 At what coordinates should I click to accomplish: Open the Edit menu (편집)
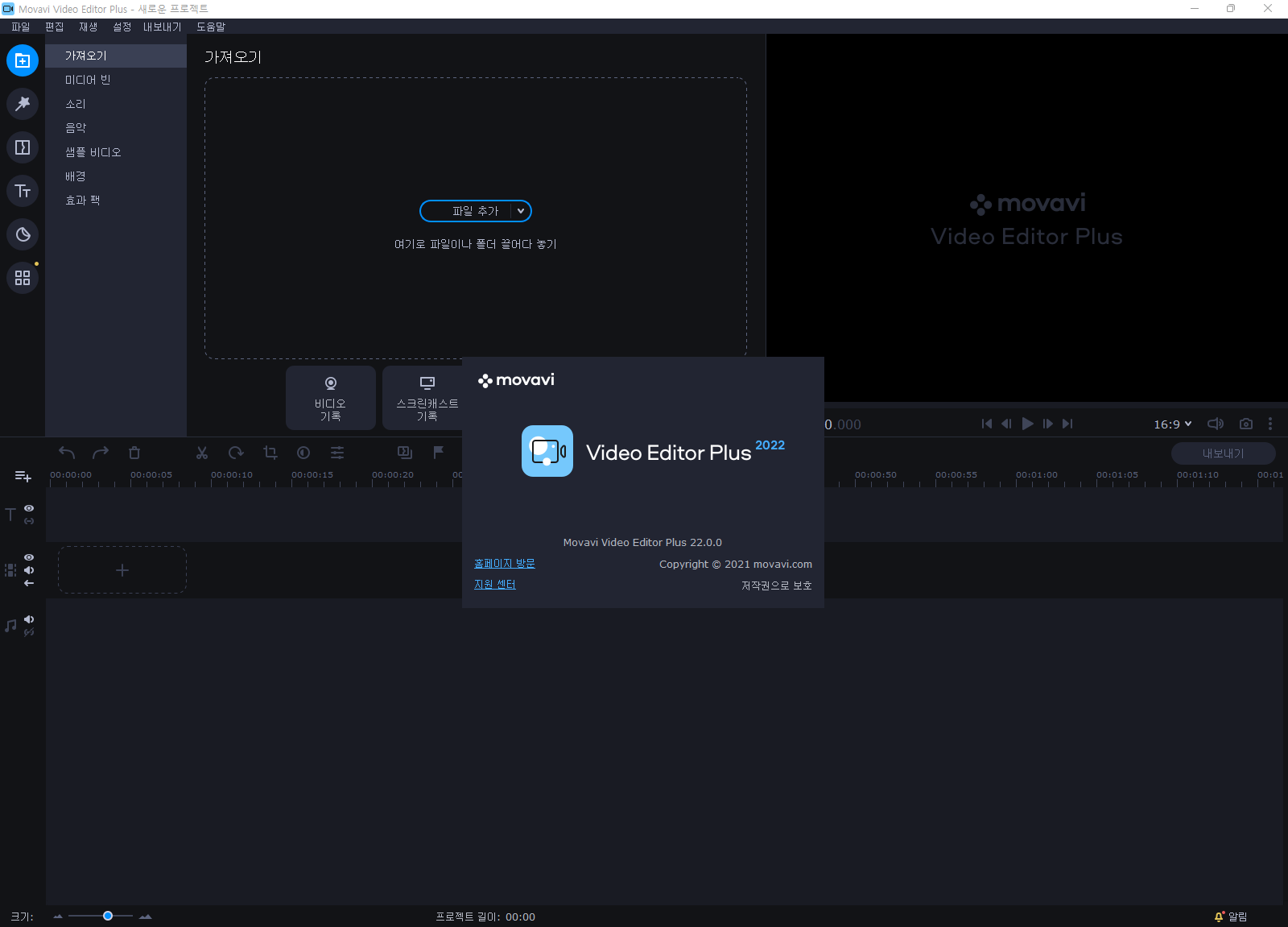coord(55,27)
